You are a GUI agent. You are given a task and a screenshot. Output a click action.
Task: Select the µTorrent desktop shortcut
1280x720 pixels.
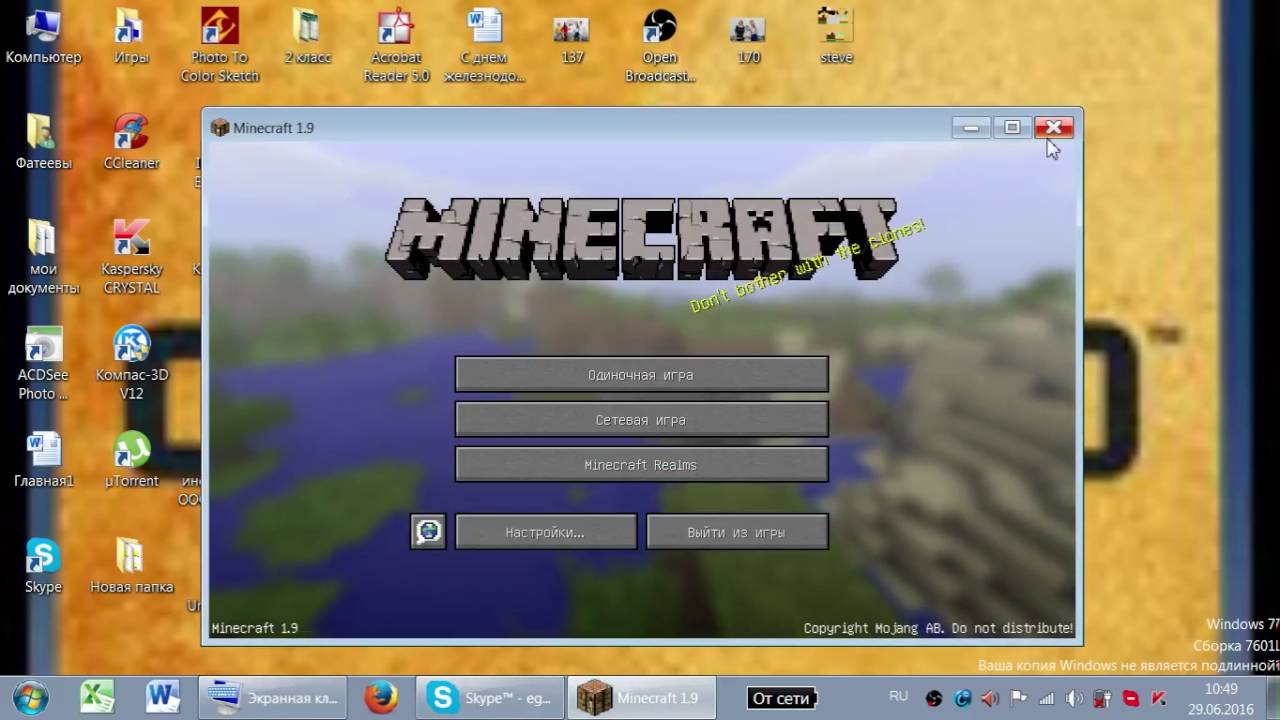(x=131, y=460)
